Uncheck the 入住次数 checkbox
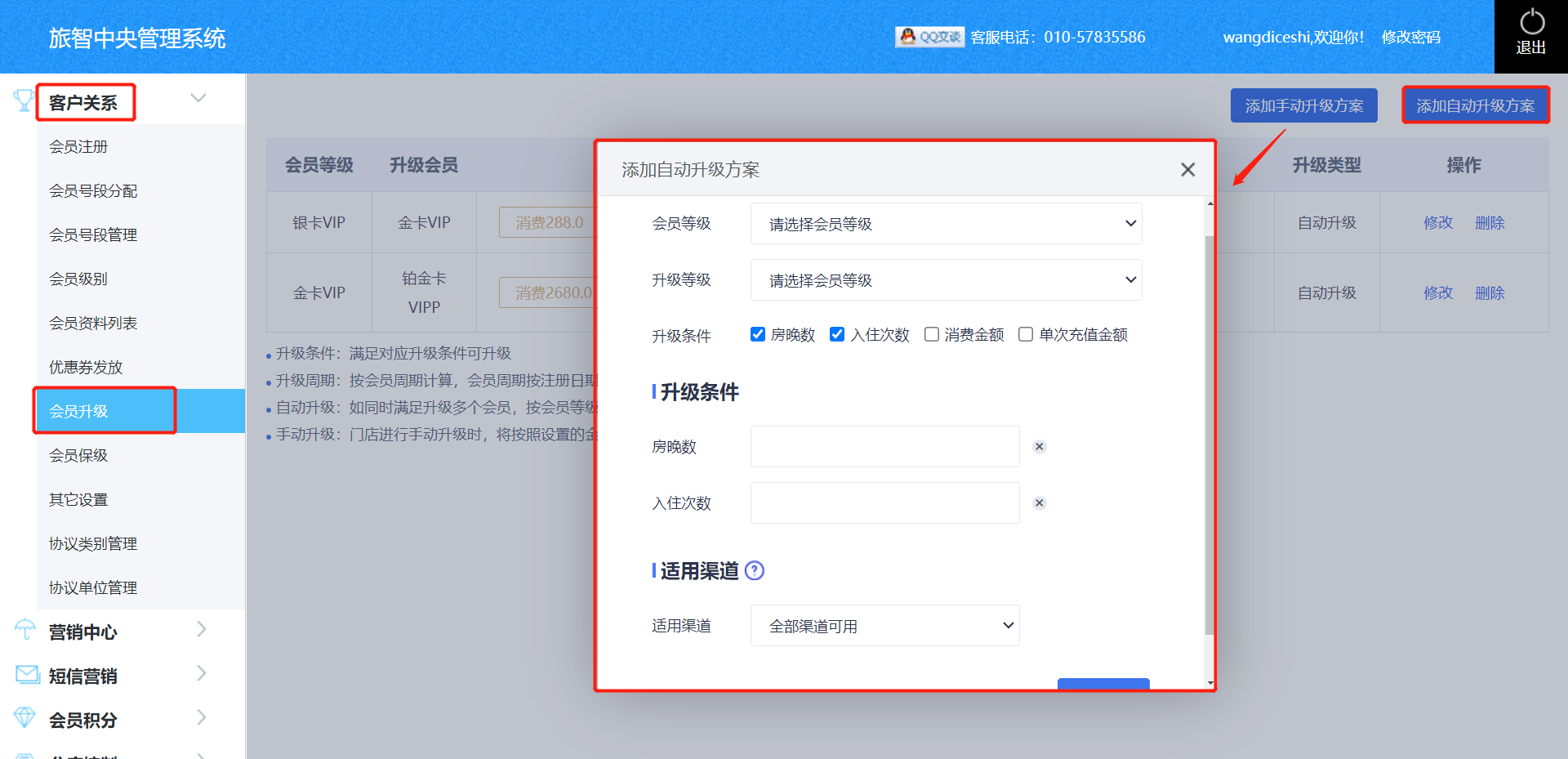The image size is (1568, 759). point(837,334)
